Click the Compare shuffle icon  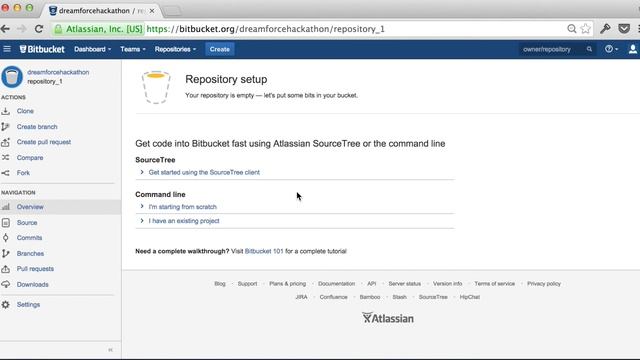6,158
